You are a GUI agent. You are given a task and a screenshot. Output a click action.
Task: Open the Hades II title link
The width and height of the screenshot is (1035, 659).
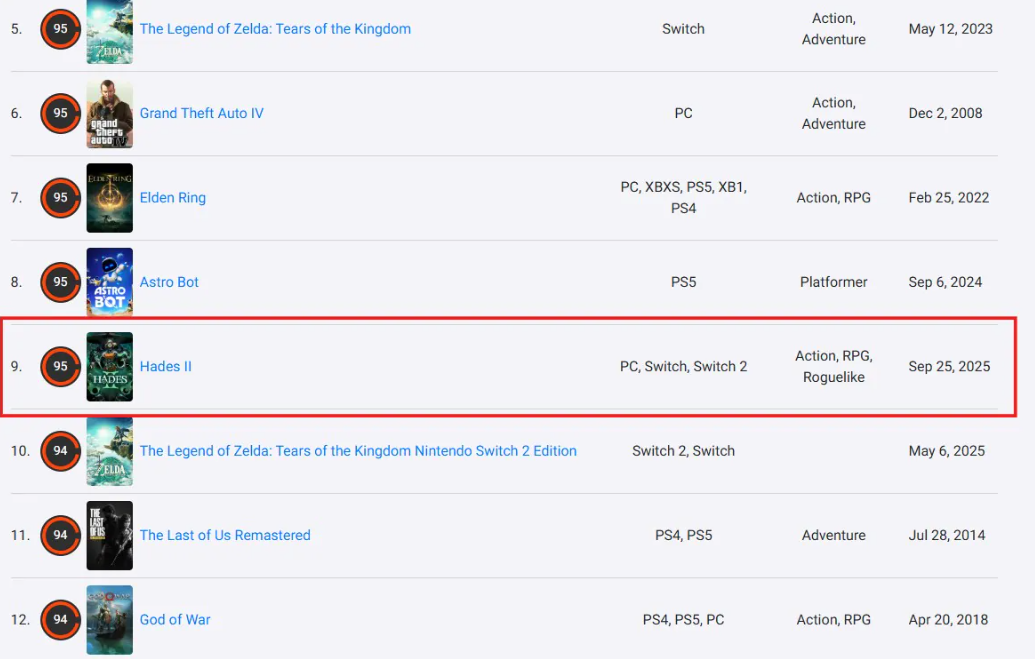(x=166, y=367)
